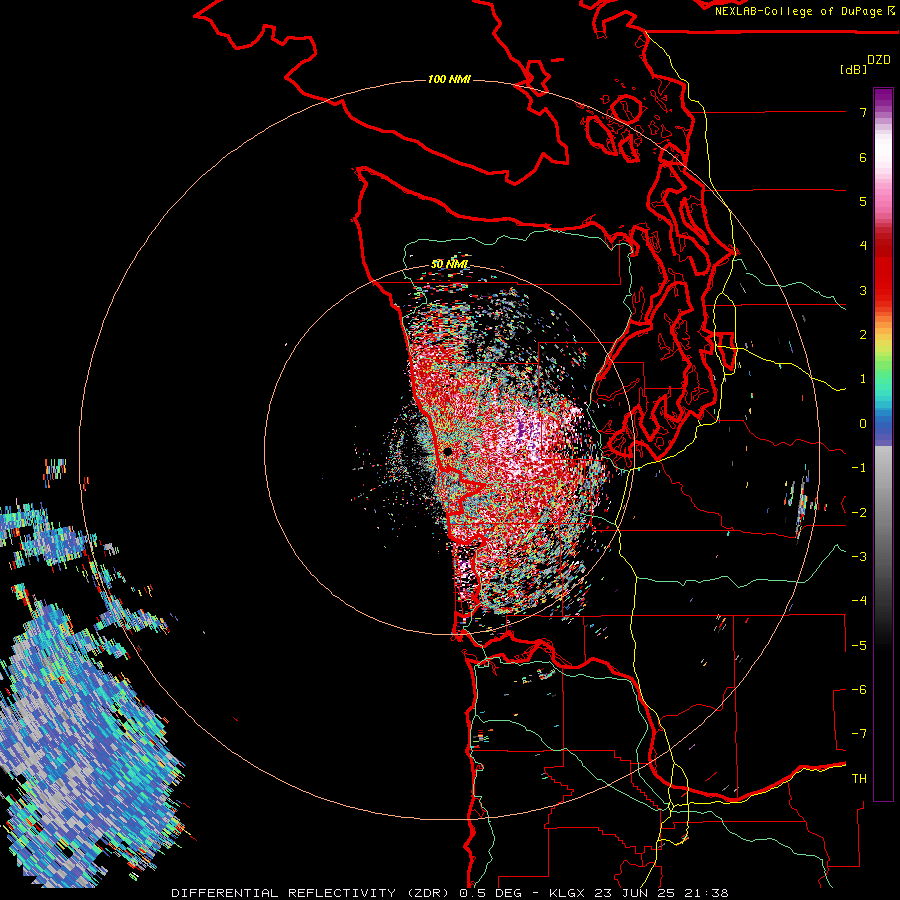Screen dimensions: 900x900
Task: Click the 3 value on the ZDR color scale
Action: point(863,290)
